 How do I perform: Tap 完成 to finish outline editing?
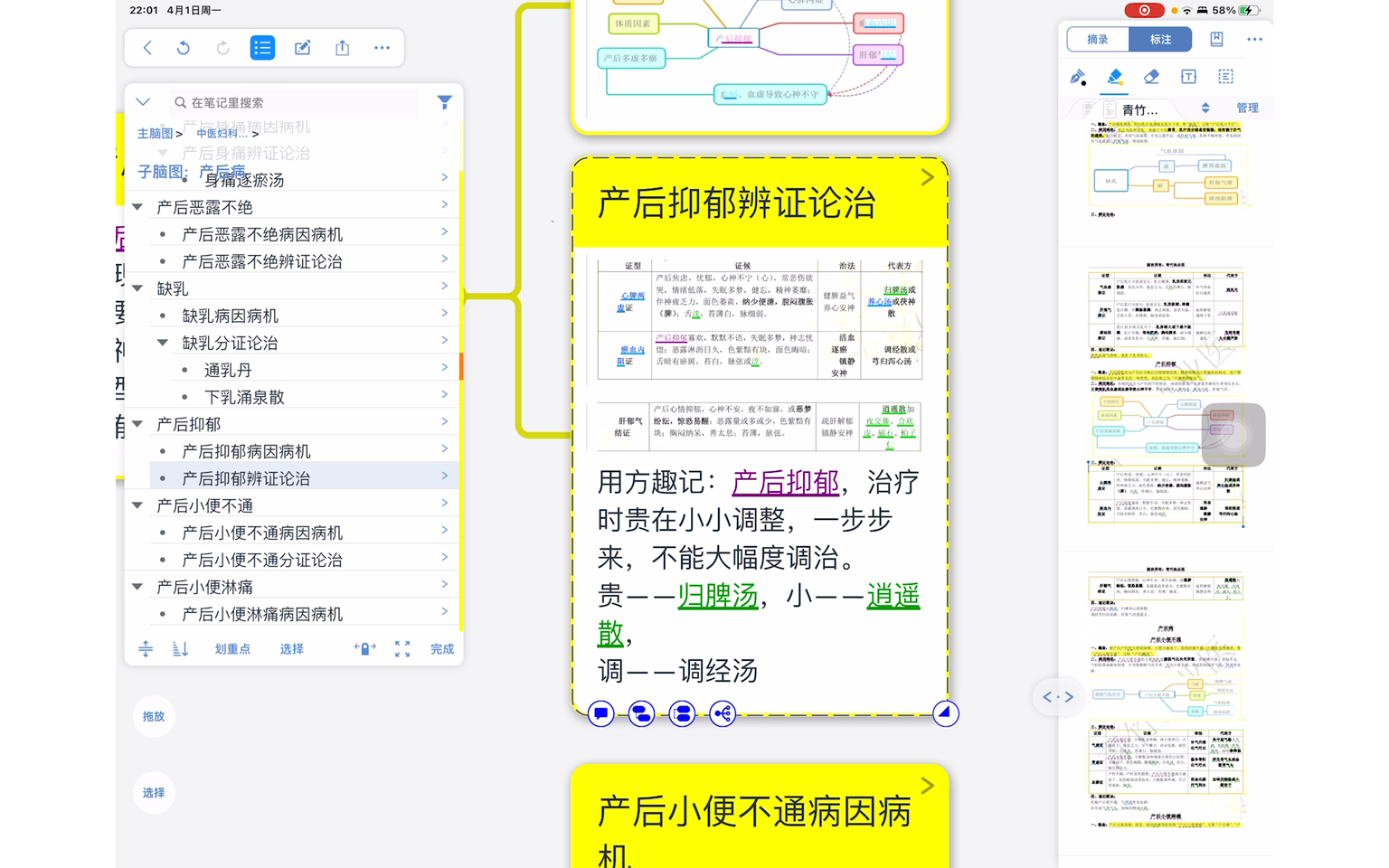[x=442, y=649]
